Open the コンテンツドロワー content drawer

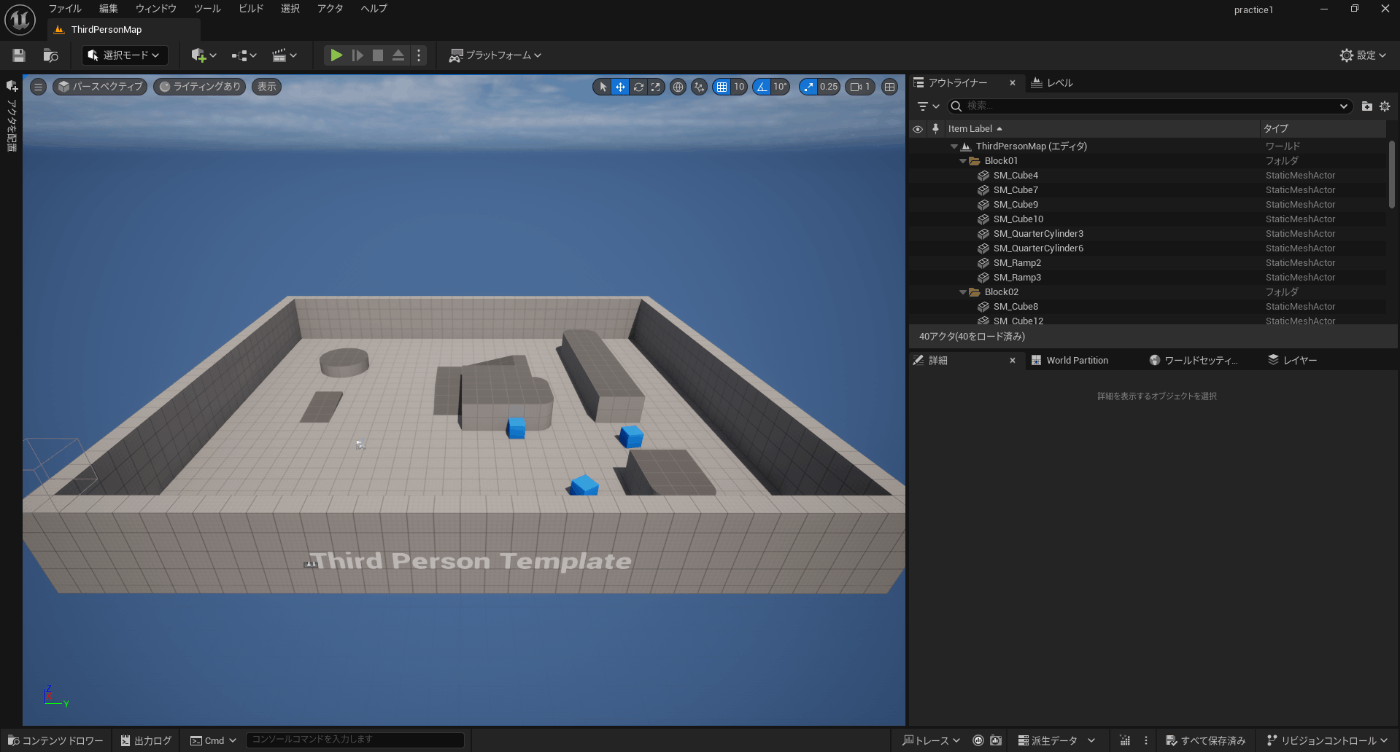pyautogui.click(x=56, y=740)
